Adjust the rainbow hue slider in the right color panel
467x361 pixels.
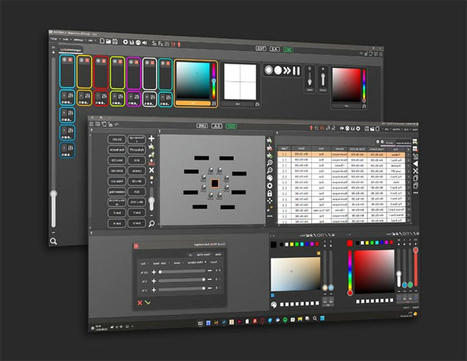pos(350,272)
